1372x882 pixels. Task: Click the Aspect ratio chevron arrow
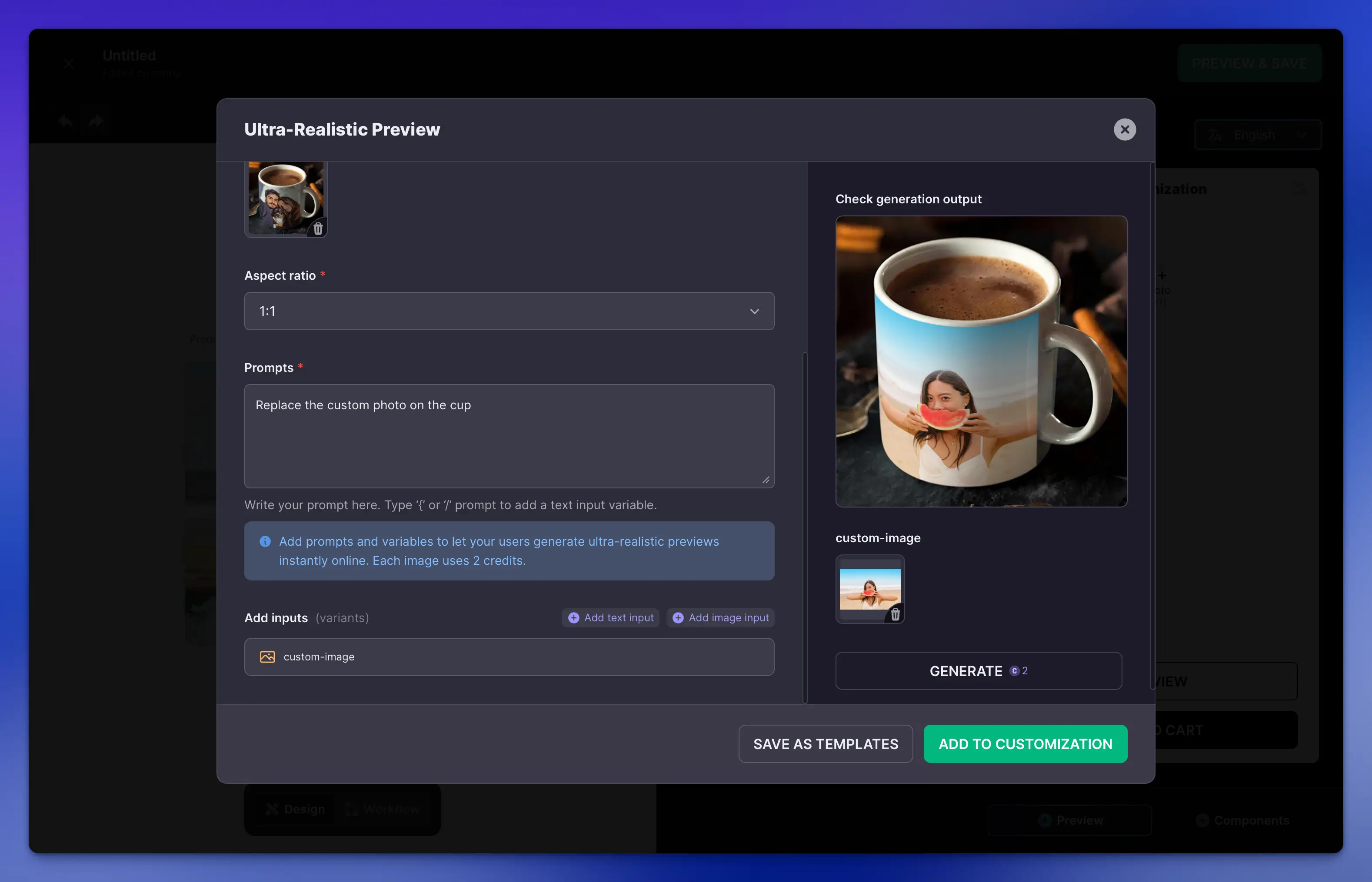point(754,312)
